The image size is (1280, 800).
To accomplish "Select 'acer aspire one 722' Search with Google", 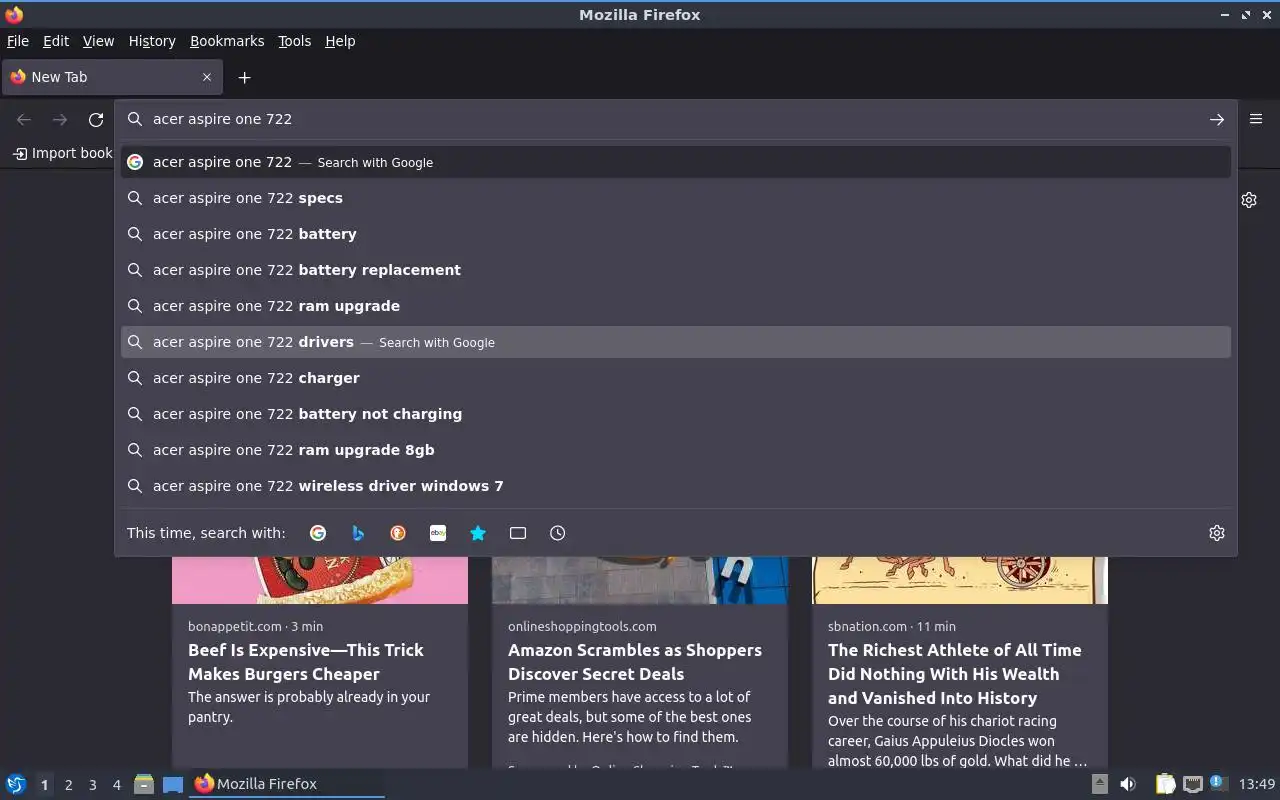I will (x=676, y=162).
